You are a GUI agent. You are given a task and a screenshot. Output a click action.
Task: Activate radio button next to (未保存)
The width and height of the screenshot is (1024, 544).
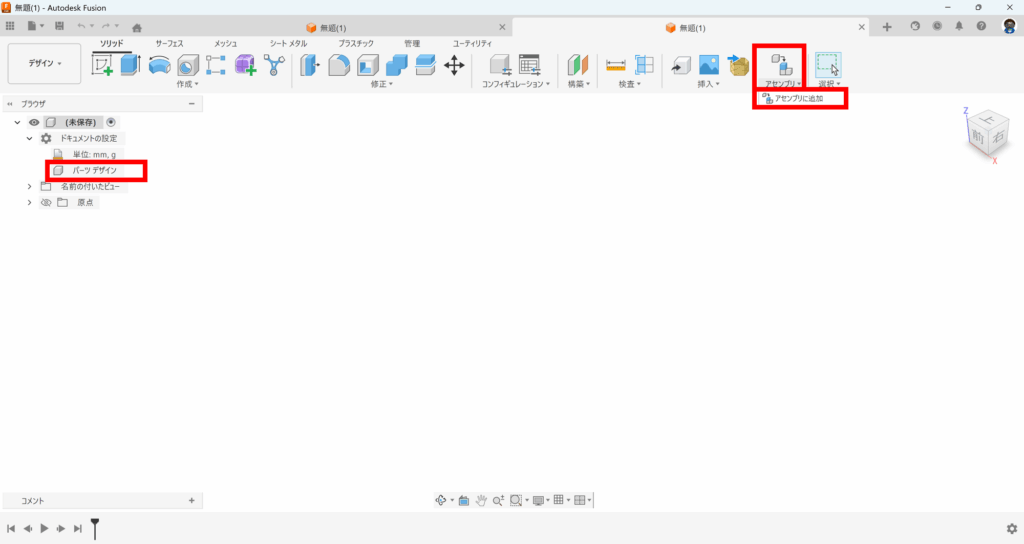point(111,122)
